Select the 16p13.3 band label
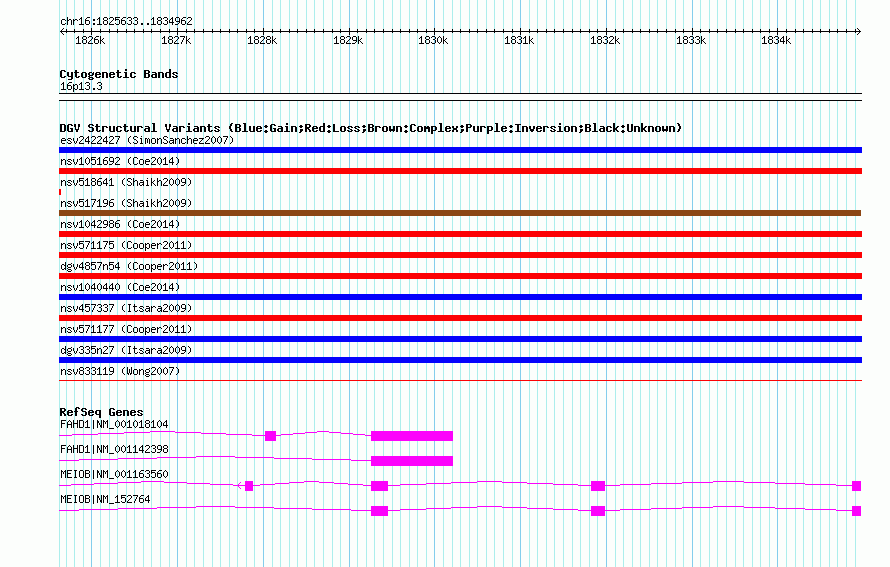The image size is (890, 567). (81, 86)
